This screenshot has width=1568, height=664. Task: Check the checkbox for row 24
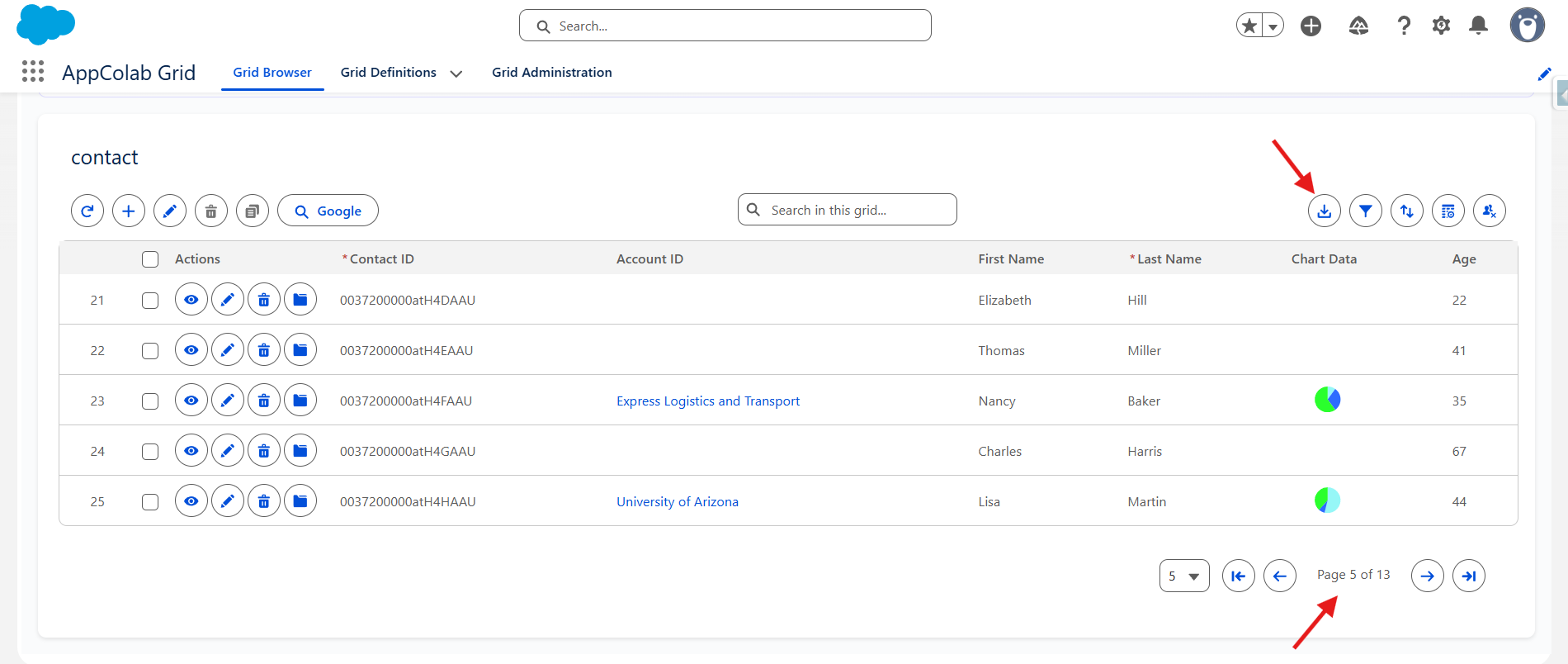[x=150, y=452]
